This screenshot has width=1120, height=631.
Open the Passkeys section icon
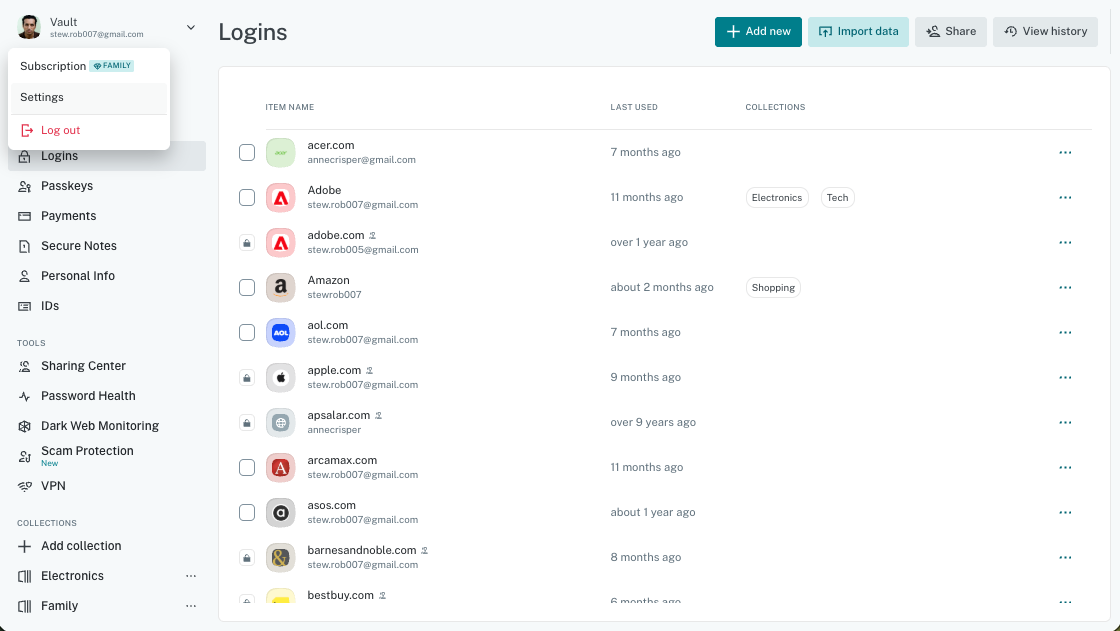25,186
